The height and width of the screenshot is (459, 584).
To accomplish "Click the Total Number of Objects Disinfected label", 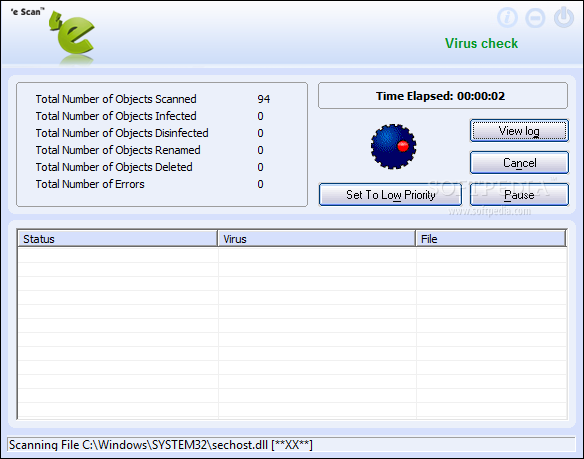I will 122,133.
